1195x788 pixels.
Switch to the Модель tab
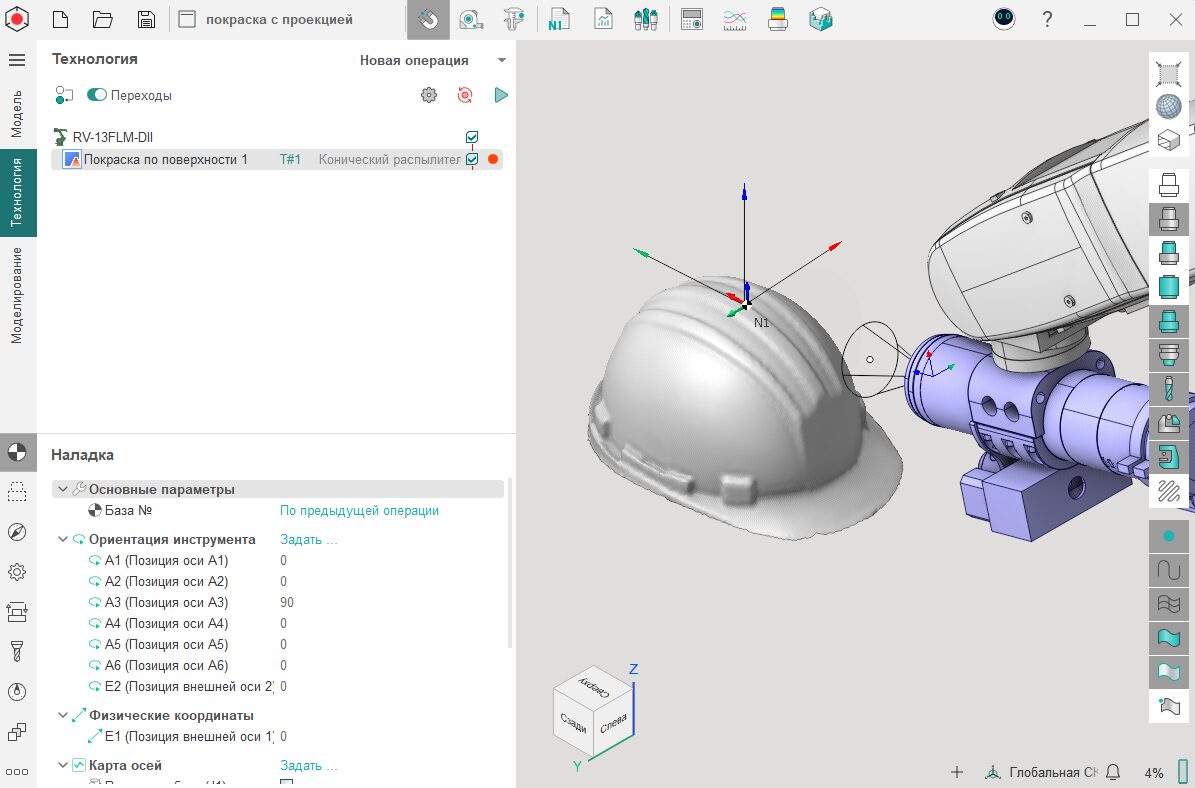17,113
